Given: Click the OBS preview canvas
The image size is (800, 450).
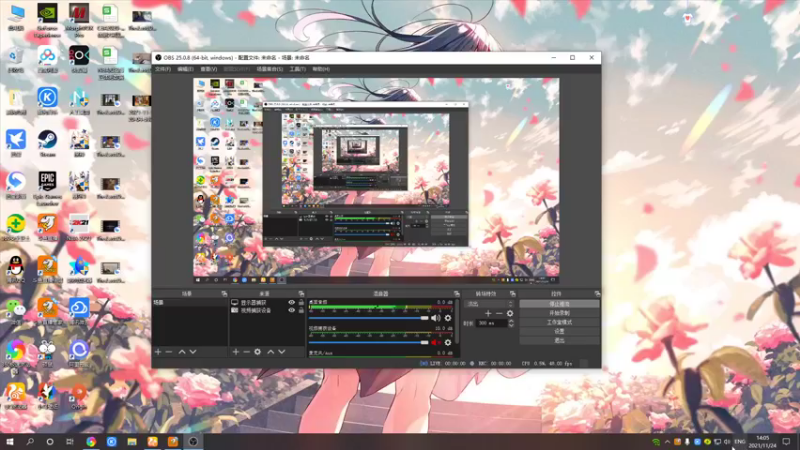Looking at the screenshot, I should click(x=376, y=181).
